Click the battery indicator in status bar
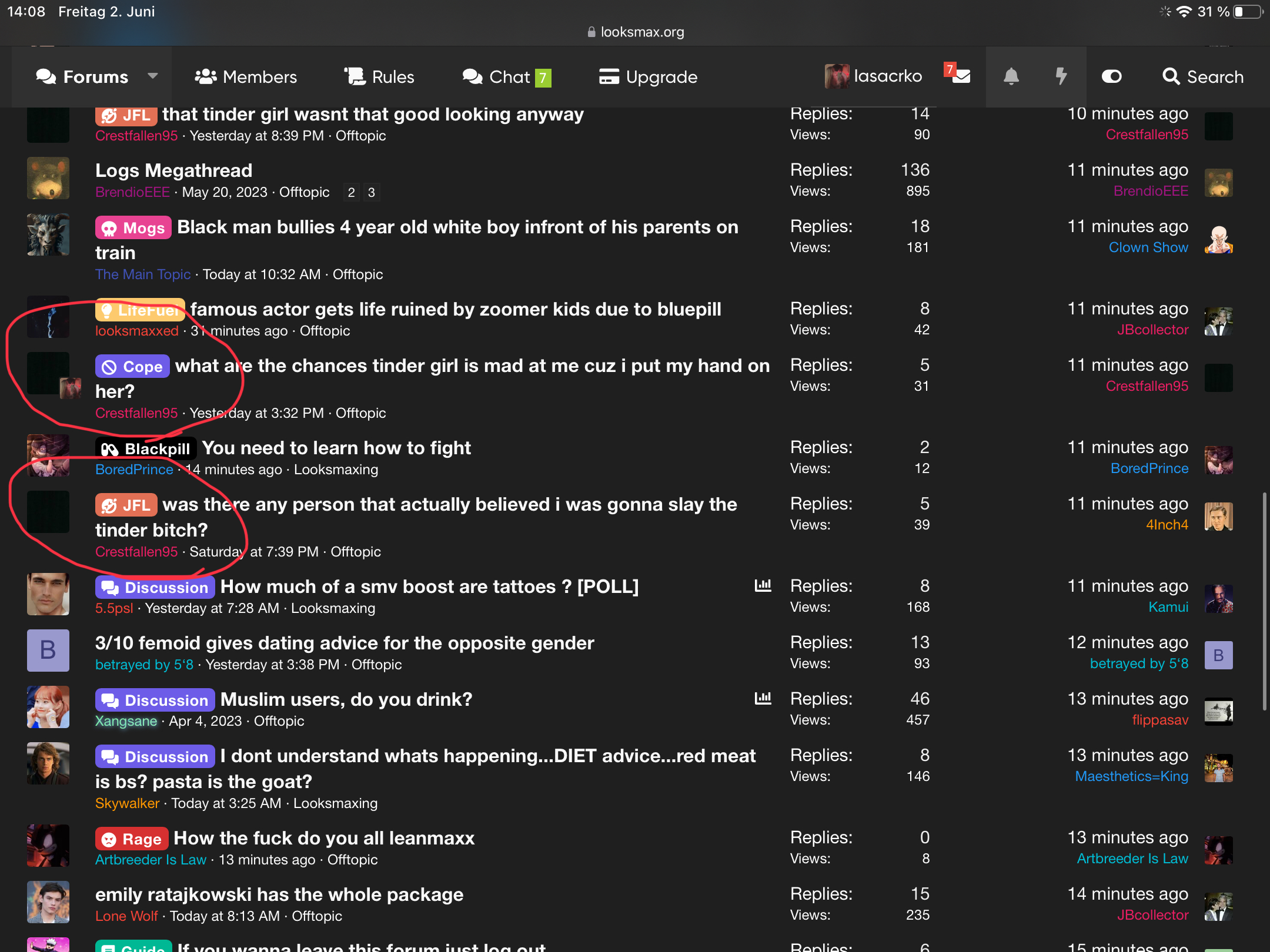Image resolution: width=1270 pixels, height=952 pixels. pyautogui.click(x=1248, y=12)
